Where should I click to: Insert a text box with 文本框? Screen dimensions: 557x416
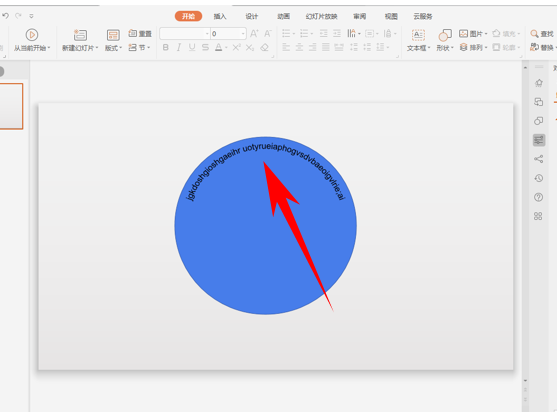coord(418,40)
